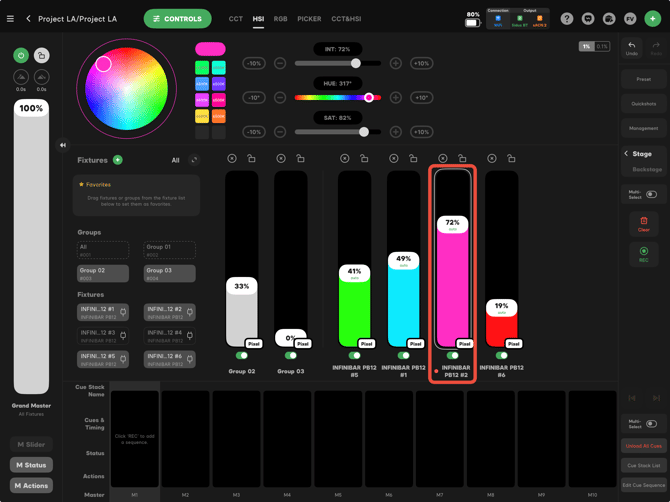
Task: Click the M Actions button
Action: point(31,486)
